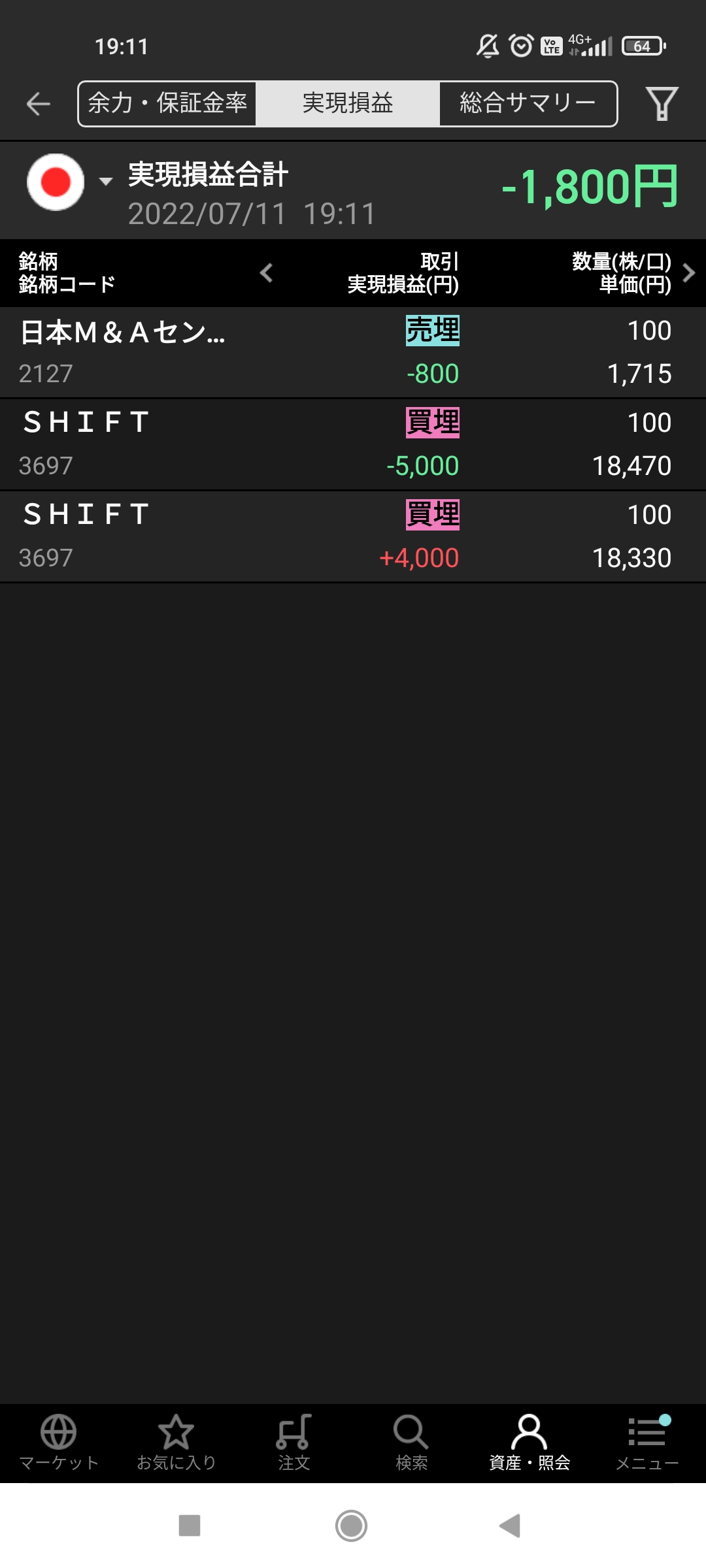Open the 日本M&Aセンター stock row
Screen dimensions: 706x1568
pyautogui.click(x=353, y=352)
